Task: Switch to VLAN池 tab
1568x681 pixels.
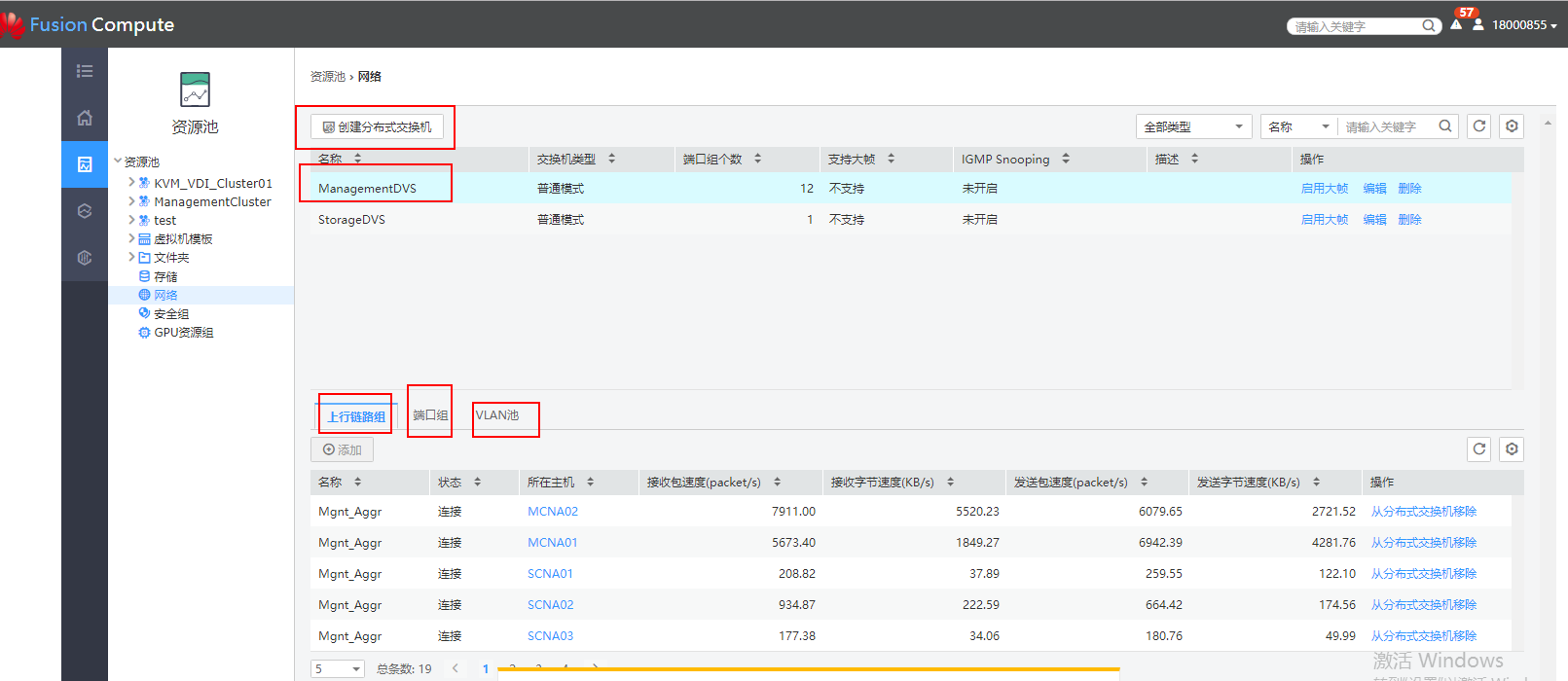Action: click(497, 415)
